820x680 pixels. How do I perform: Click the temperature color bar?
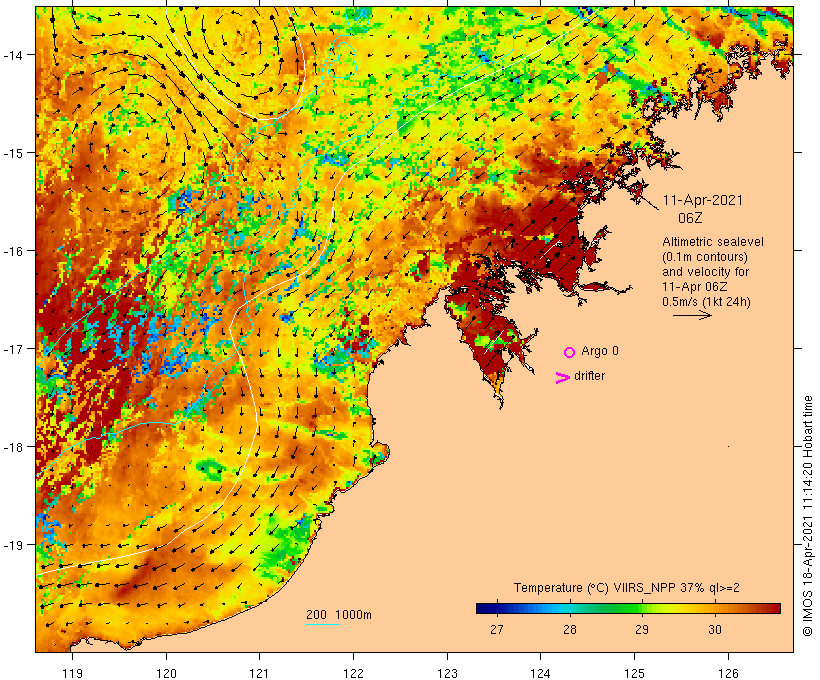[628, 608]
